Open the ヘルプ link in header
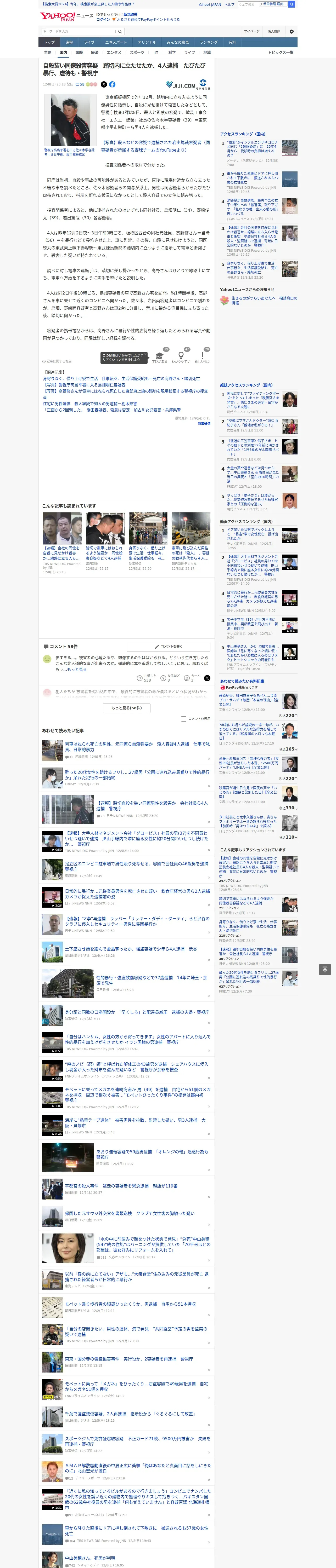Viewport: 336px width, 1568px height. coord(229,4)
